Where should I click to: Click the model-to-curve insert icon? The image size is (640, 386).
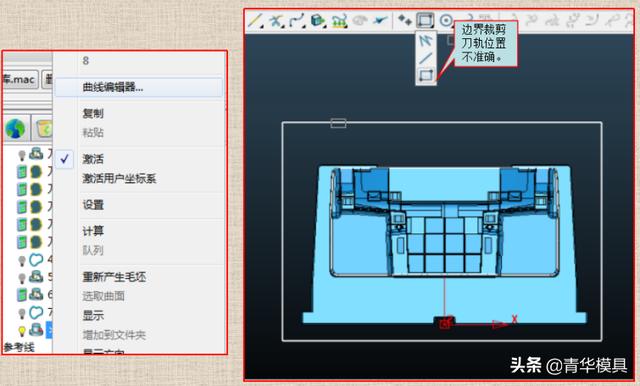click(318, 20)
